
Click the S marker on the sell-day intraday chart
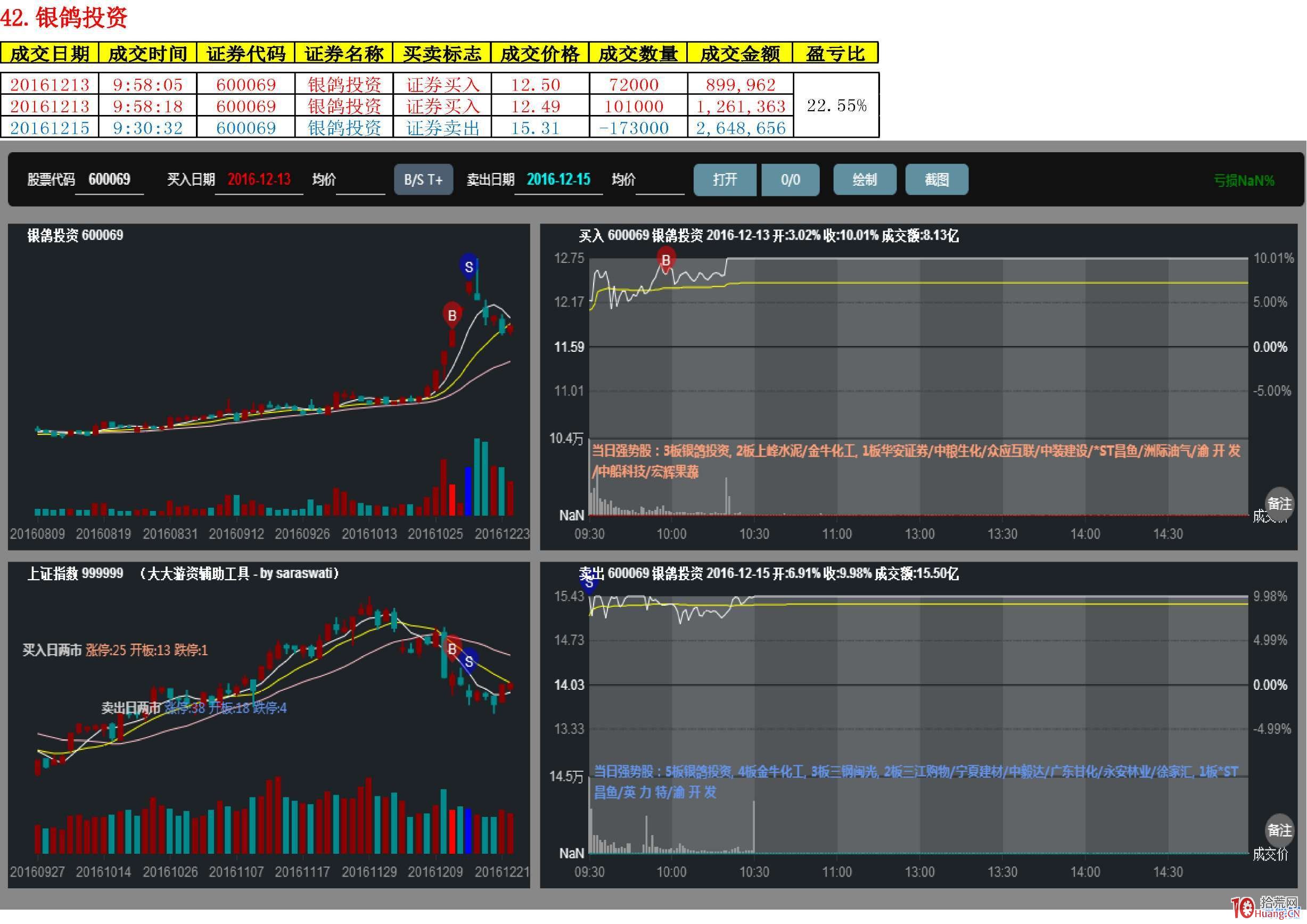(x=589, y=583)
